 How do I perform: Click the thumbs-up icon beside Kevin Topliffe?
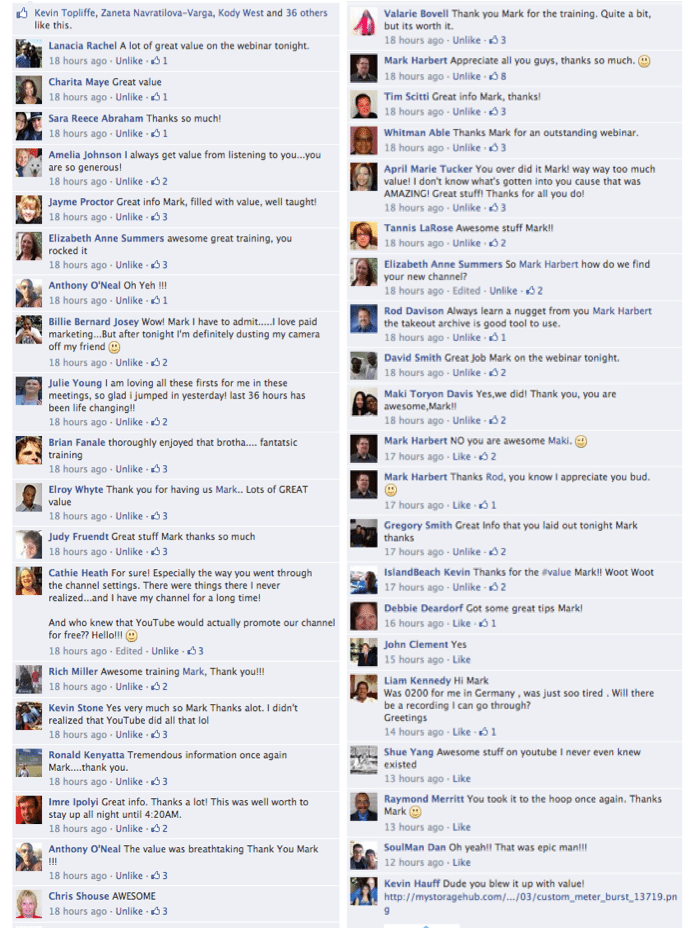coord(22,12)
